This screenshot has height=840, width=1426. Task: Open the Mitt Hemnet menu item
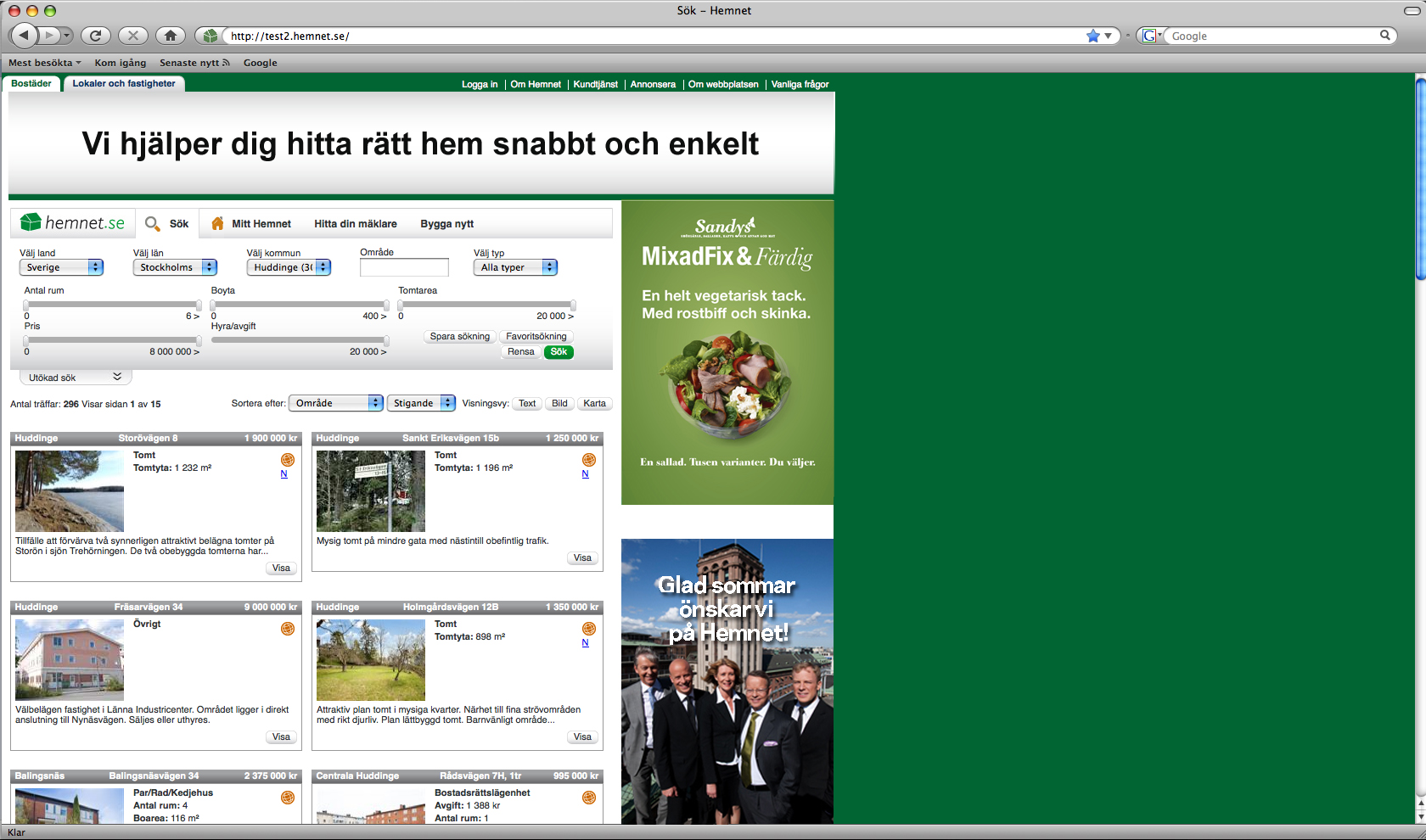261,224
